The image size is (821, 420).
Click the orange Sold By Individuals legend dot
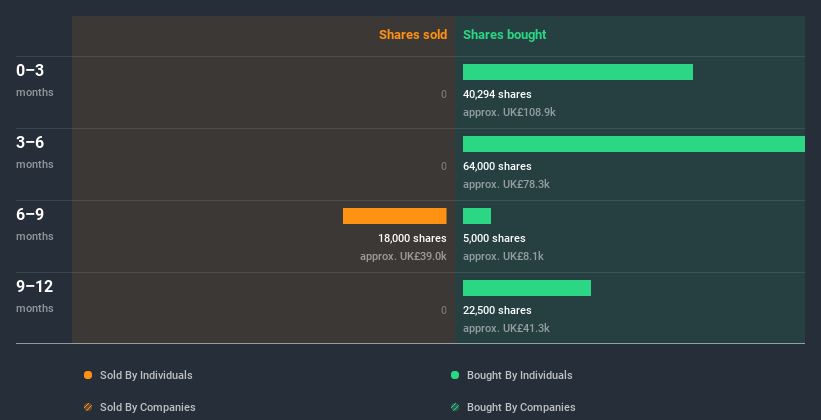point(88,375)
